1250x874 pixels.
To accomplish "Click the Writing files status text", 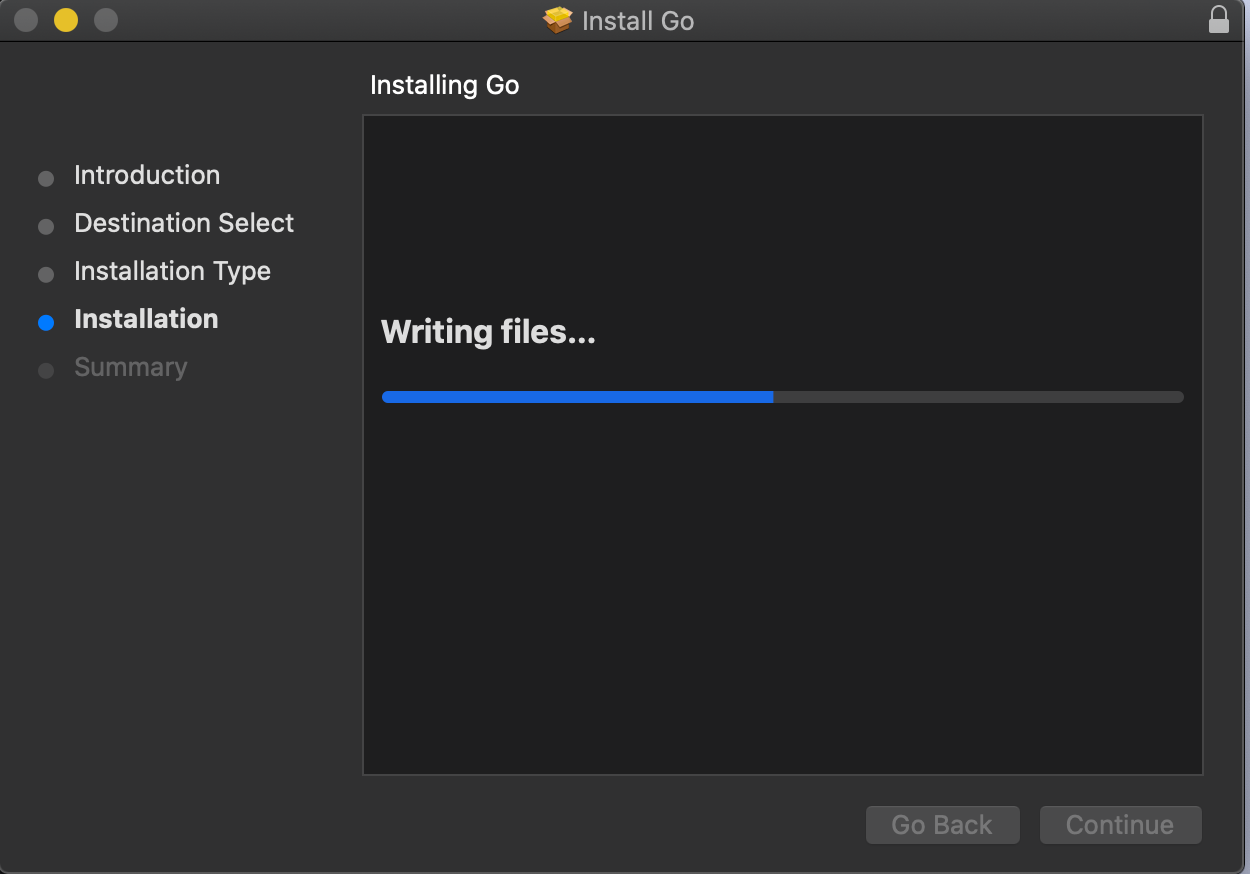I will tap(488, 332).
